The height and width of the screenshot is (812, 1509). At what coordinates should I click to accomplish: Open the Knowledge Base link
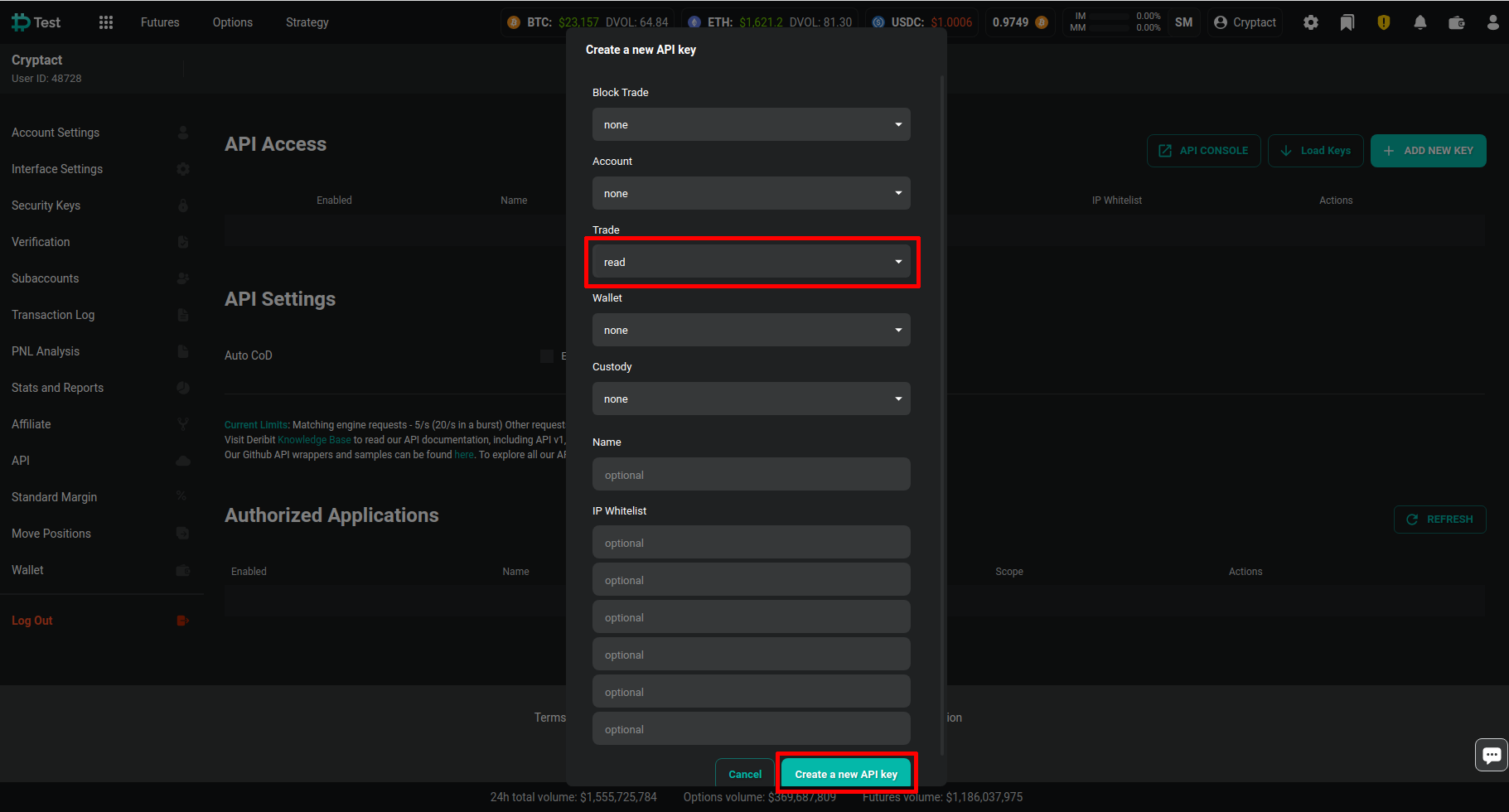click(x=314, y=440)
